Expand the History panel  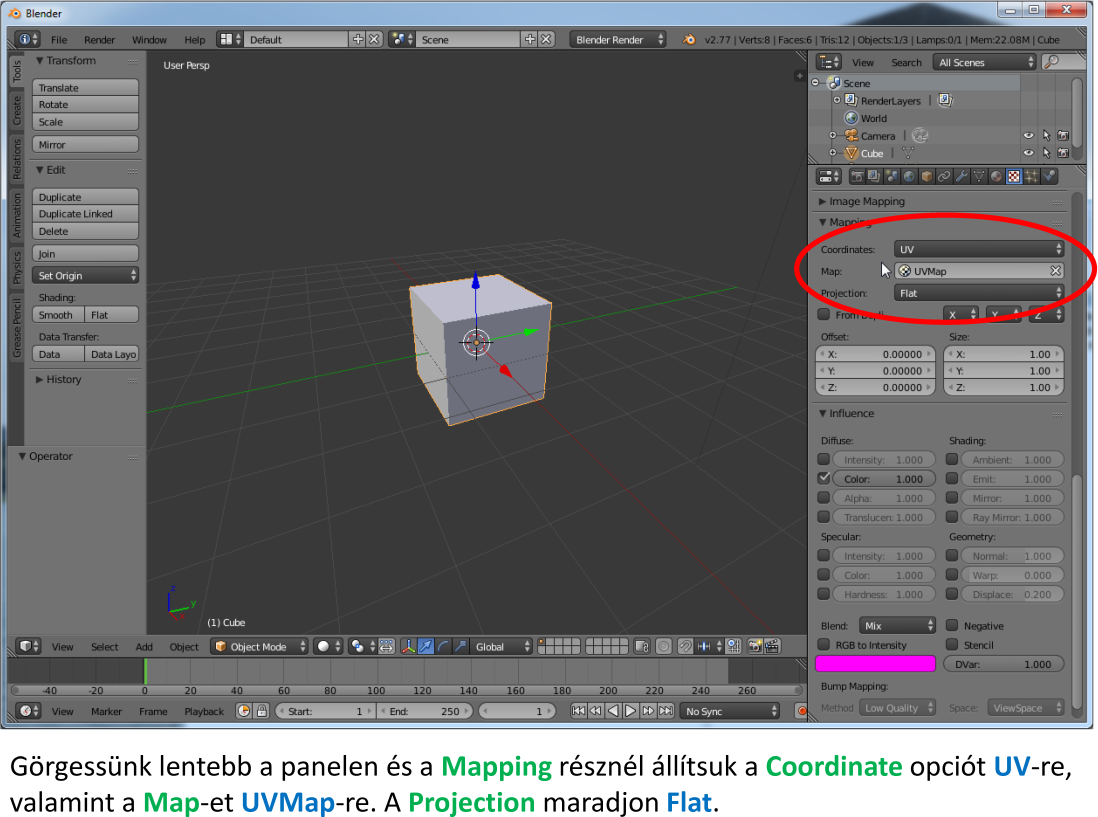[x=59, y=379]
